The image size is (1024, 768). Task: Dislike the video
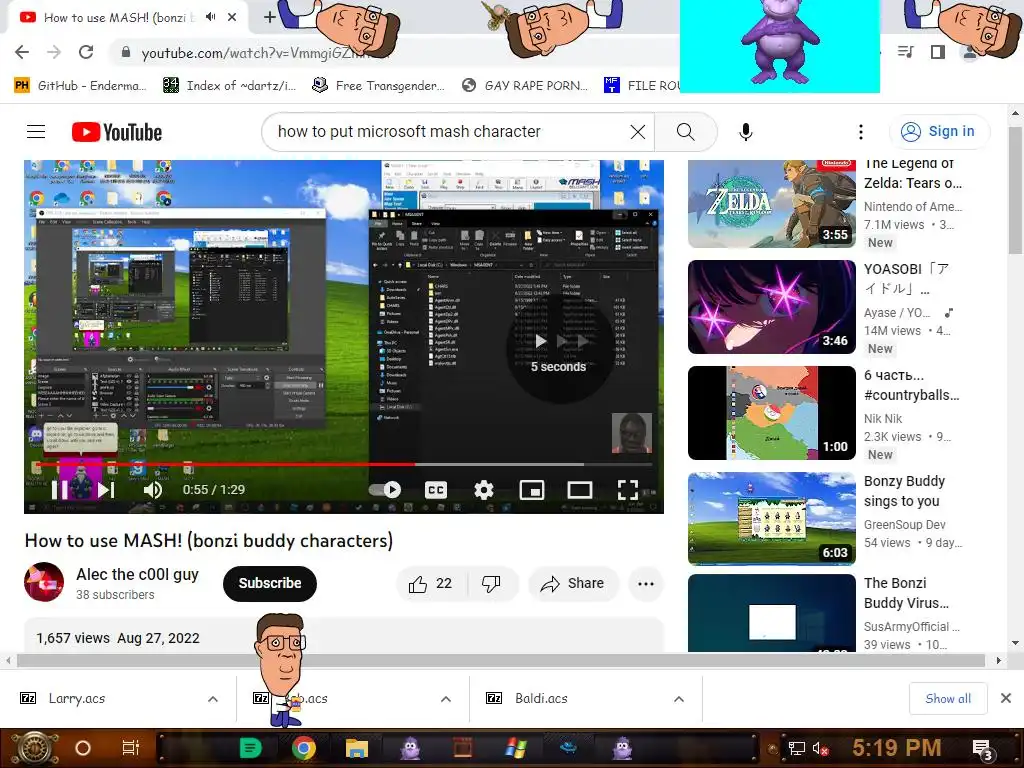pyautogui.click(x=491, y=584)
